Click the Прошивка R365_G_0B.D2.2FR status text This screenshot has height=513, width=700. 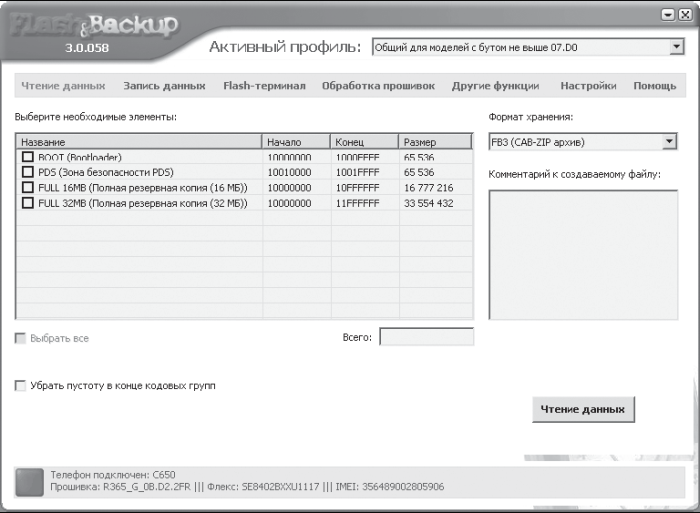[x=120, y=487]
